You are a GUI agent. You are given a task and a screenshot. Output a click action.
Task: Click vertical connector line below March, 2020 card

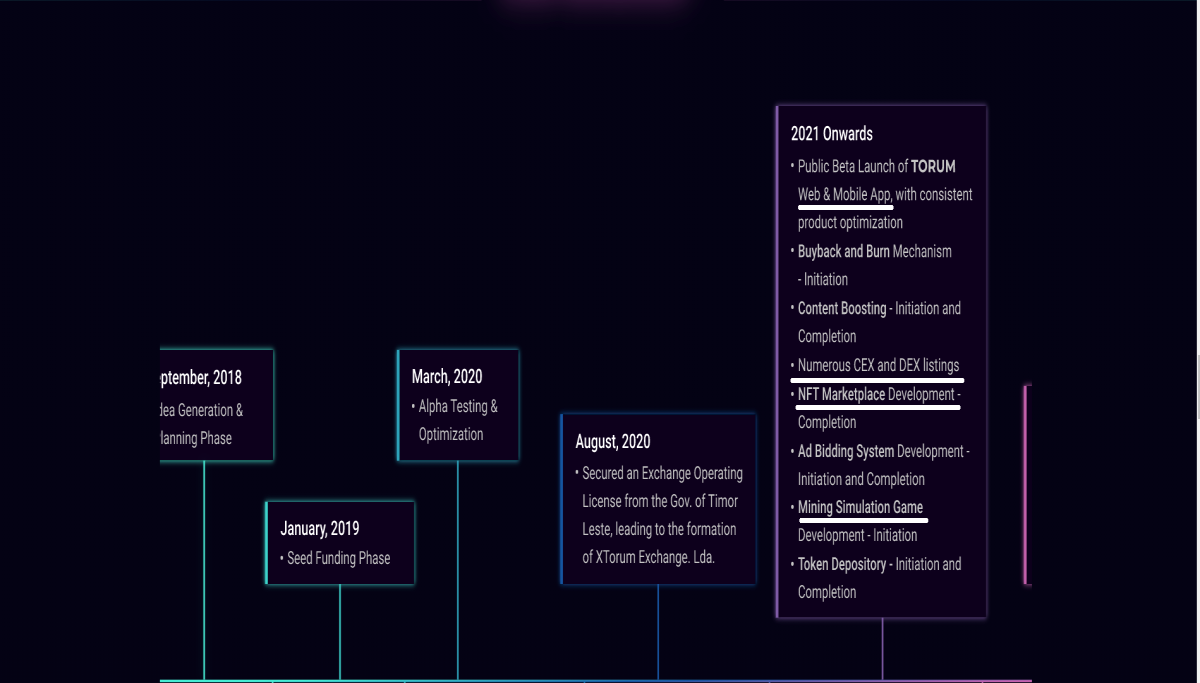458,570
